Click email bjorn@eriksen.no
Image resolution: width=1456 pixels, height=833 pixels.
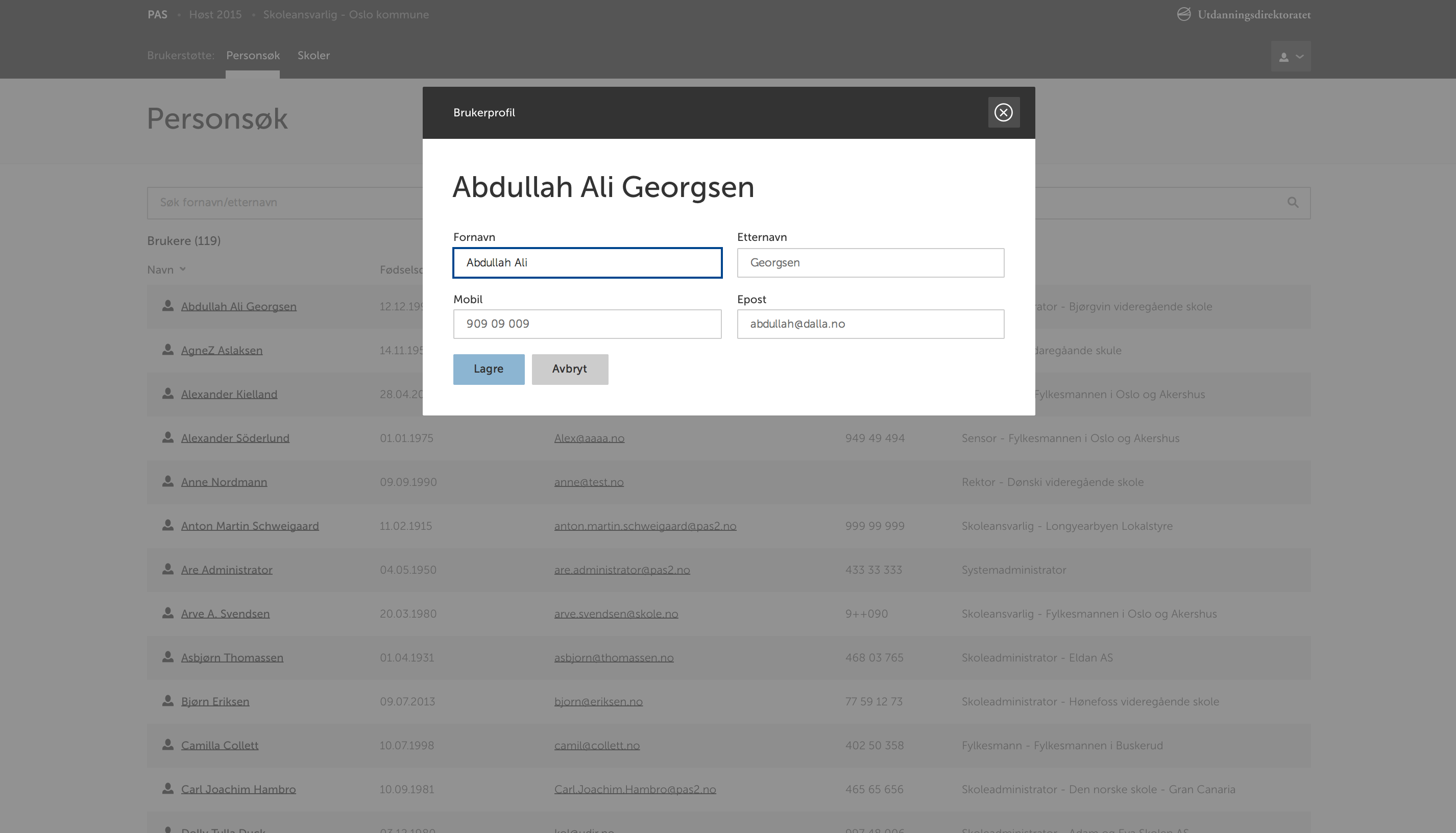[x=598, y=702]
